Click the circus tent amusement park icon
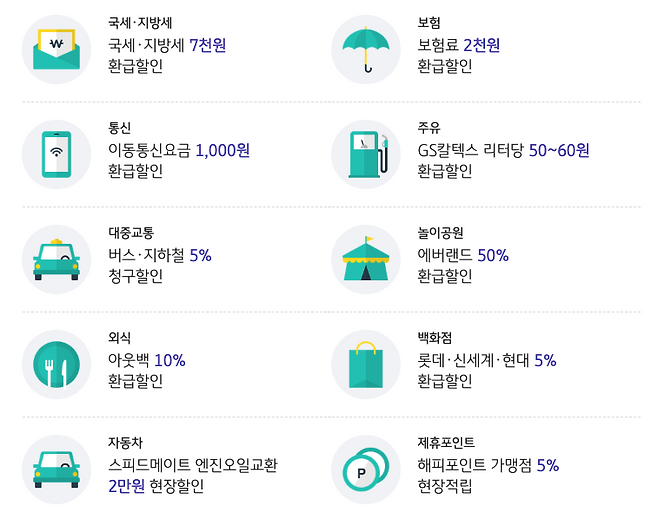658x519 pixels. [x=366, y=259]
